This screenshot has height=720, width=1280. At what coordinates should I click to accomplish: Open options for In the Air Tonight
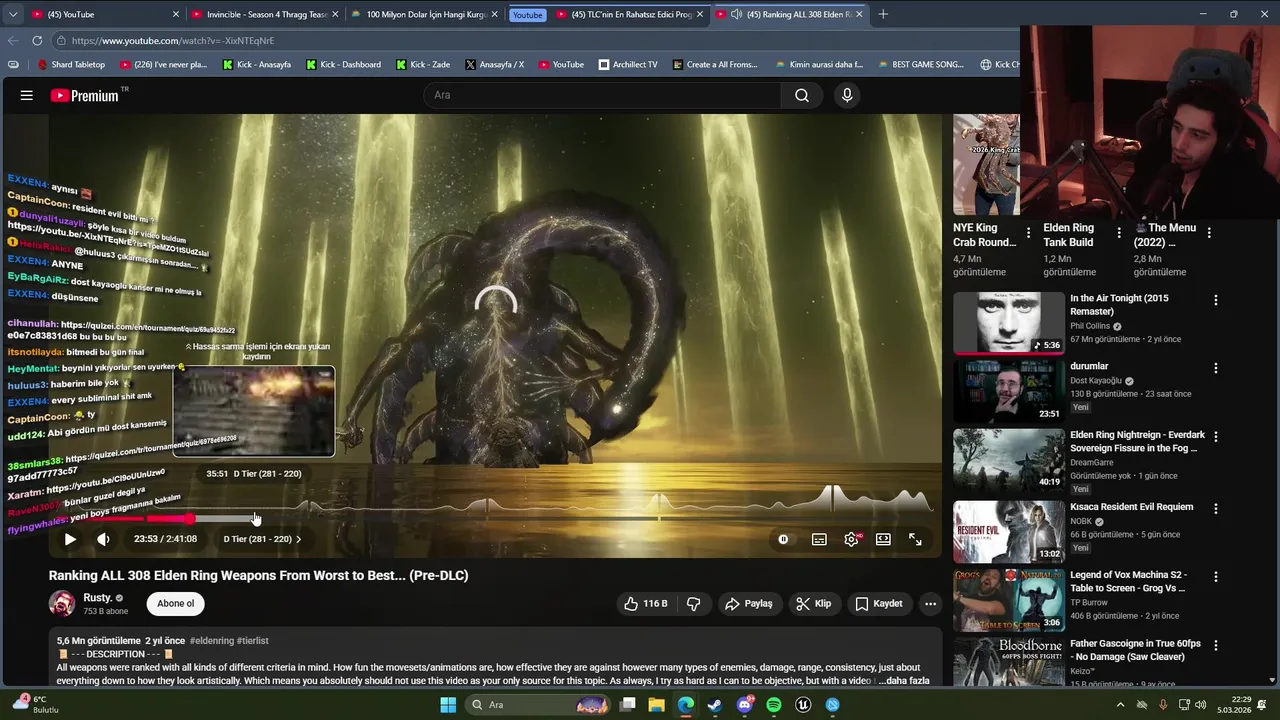(x=1216, y=300)
